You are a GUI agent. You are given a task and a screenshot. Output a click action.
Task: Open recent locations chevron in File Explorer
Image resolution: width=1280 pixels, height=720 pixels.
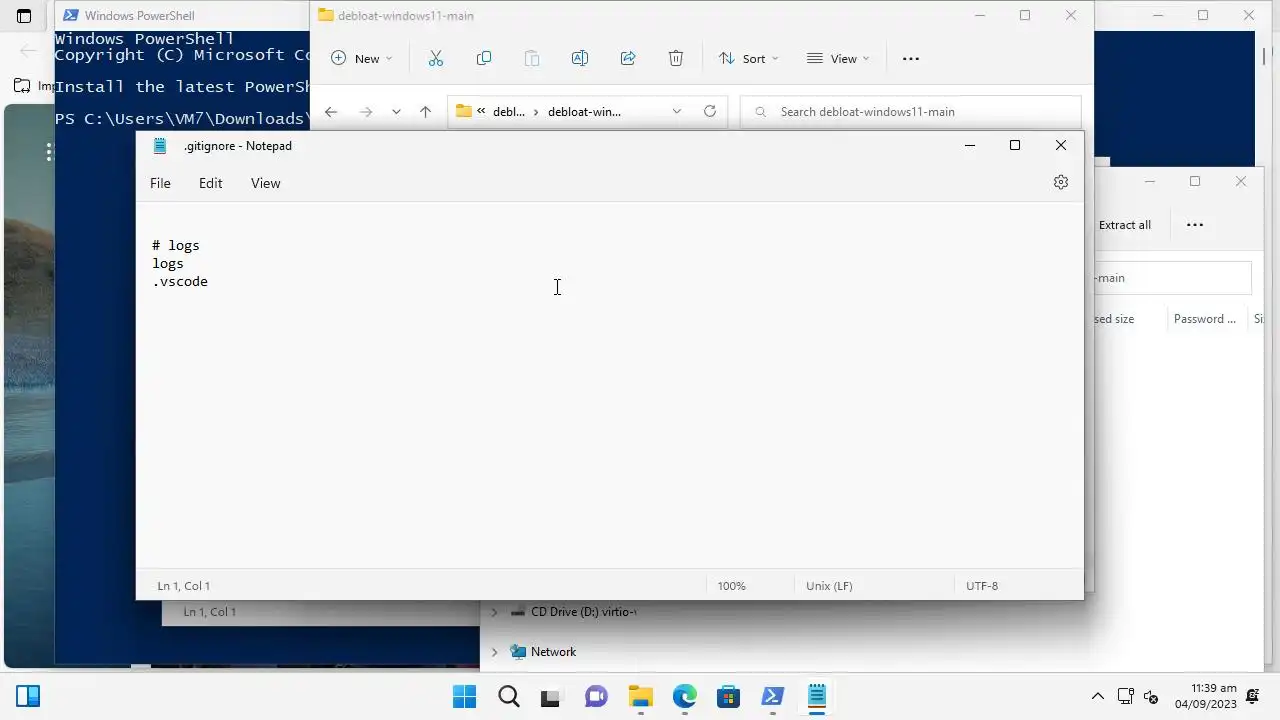tap(397, 112)
